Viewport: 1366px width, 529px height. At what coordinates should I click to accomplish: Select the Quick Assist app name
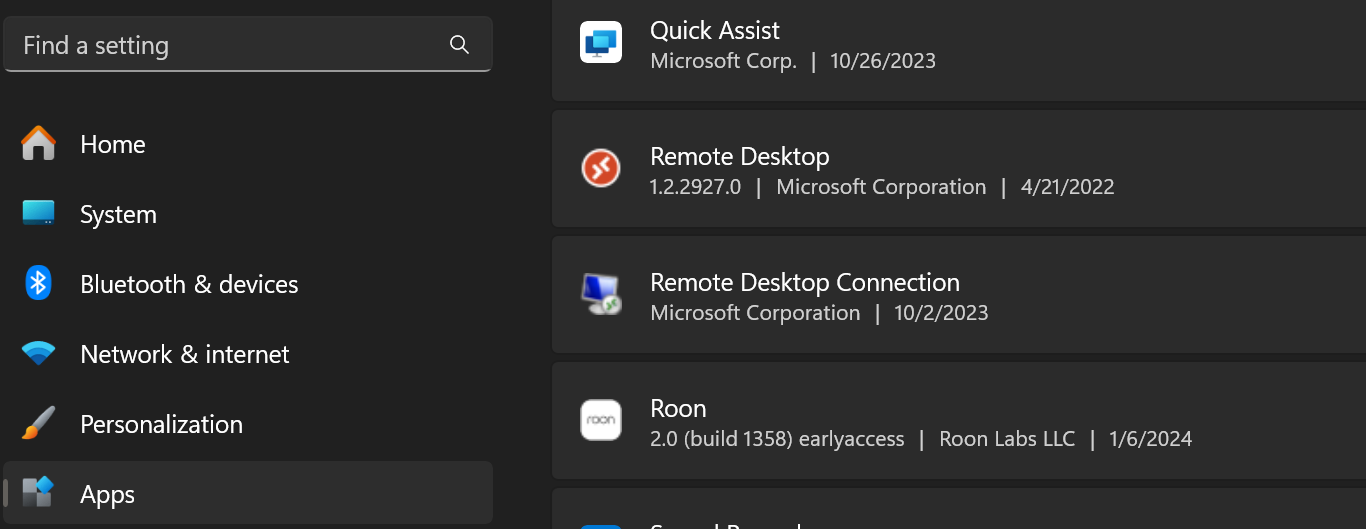click(x=714, y=30)
